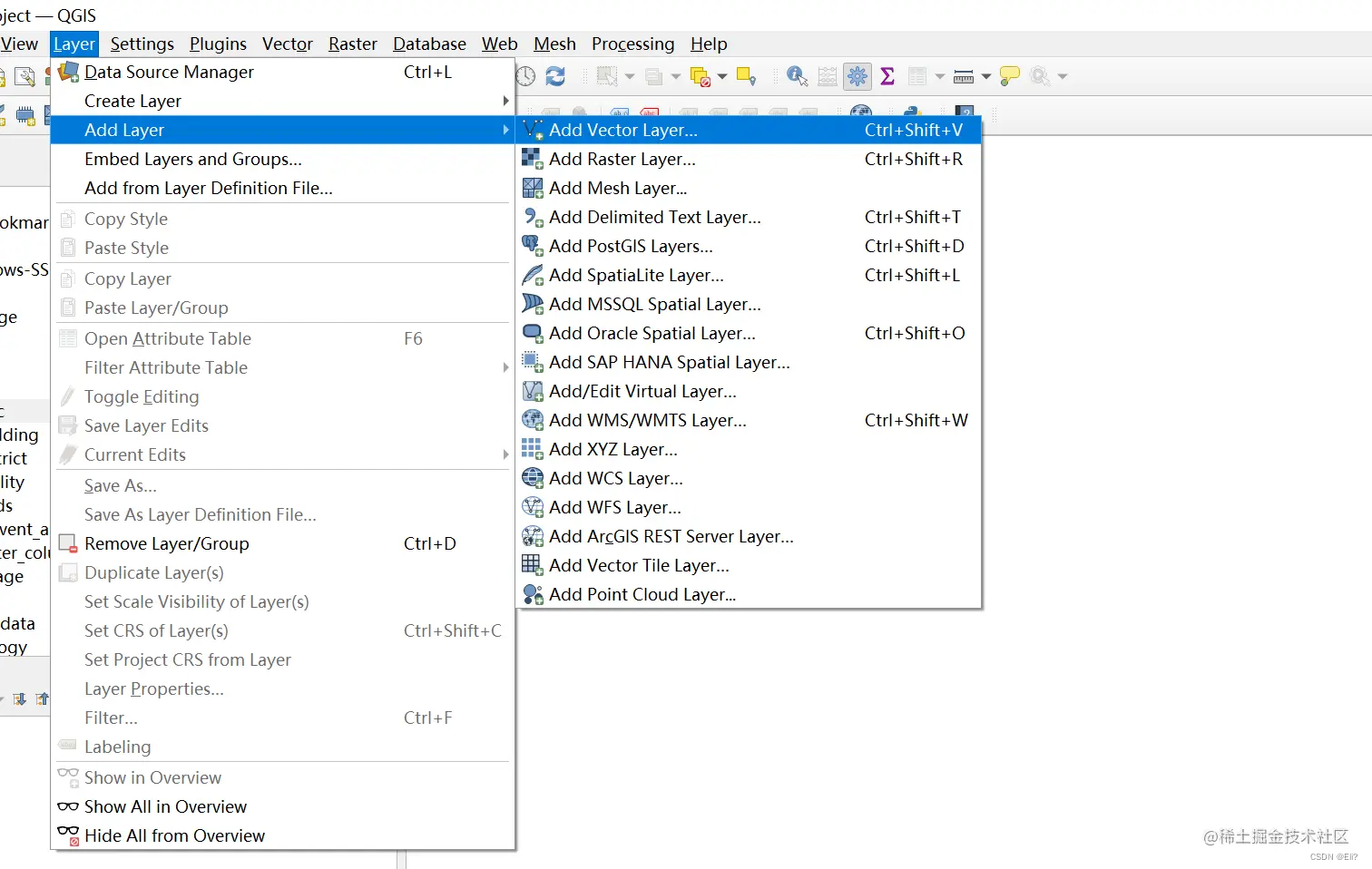The image size is (1372, 869).
Task: Open the Help menu
Action: click(x=709, y=44)
